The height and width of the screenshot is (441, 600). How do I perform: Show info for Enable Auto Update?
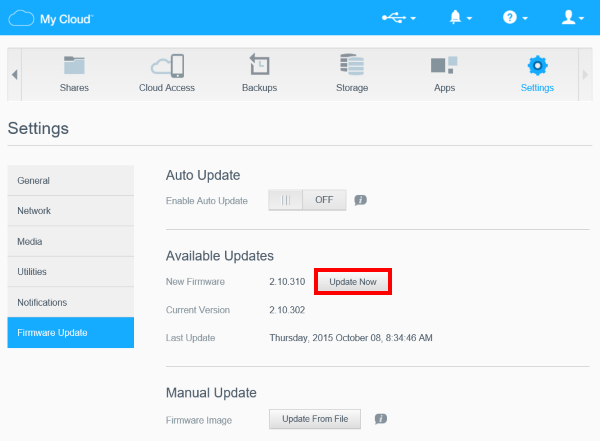[360, 200]
